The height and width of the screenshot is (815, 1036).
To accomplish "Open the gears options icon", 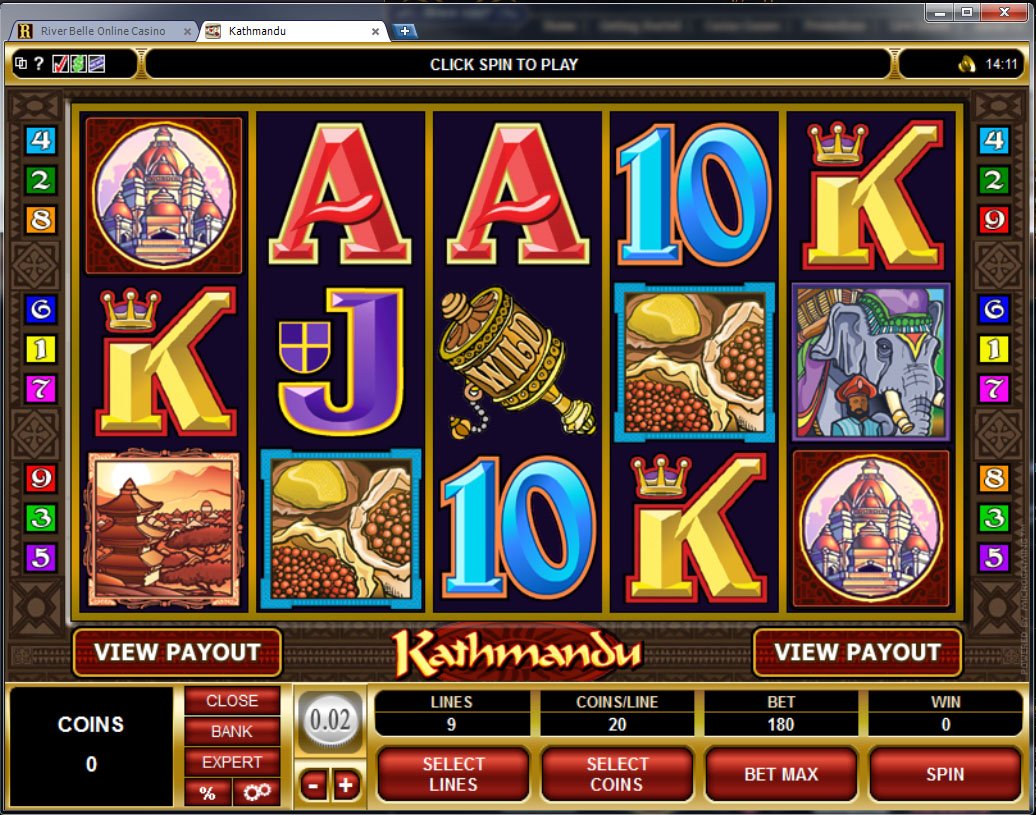I will pyautogui.click(x=257, y=791).
